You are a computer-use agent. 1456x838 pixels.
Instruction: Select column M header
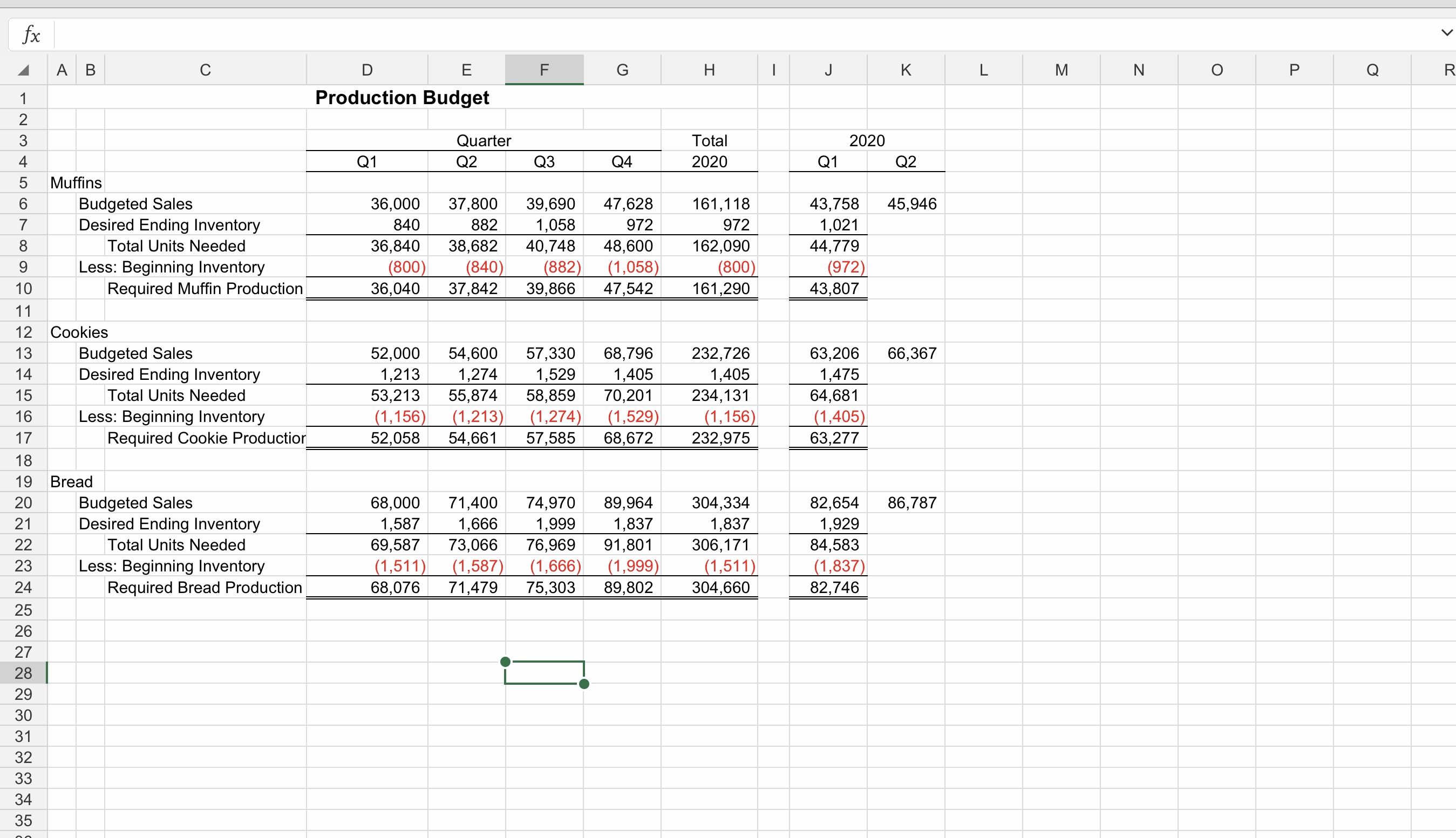pyautogui.click(x=1061, y=70)
